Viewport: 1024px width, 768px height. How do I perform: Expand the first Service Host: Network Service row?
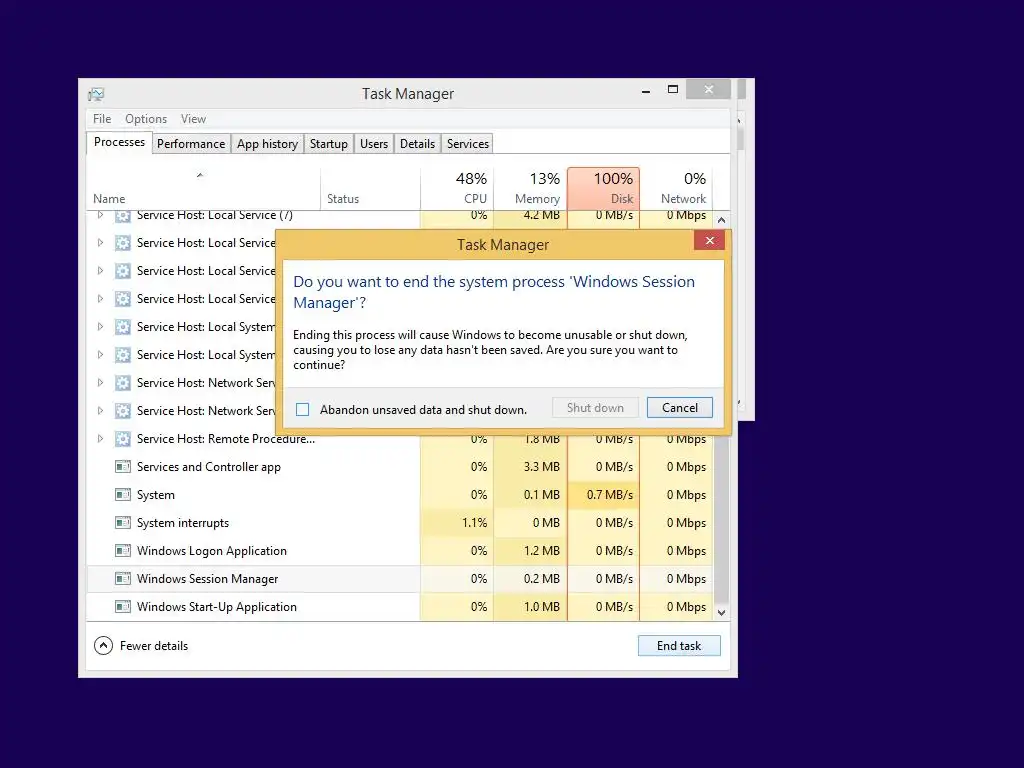pyautogui.click(x=100, y=383)
